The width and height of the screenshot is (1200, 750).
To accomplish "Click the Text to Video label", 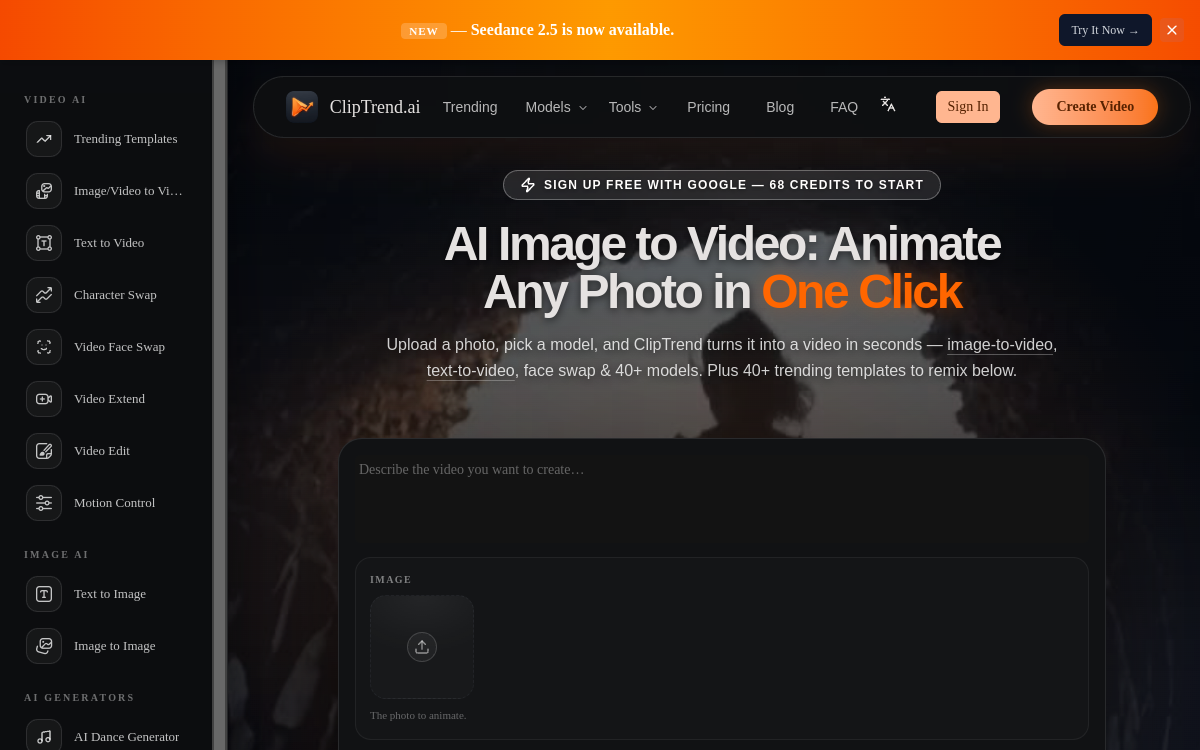I will pos(109,243).
